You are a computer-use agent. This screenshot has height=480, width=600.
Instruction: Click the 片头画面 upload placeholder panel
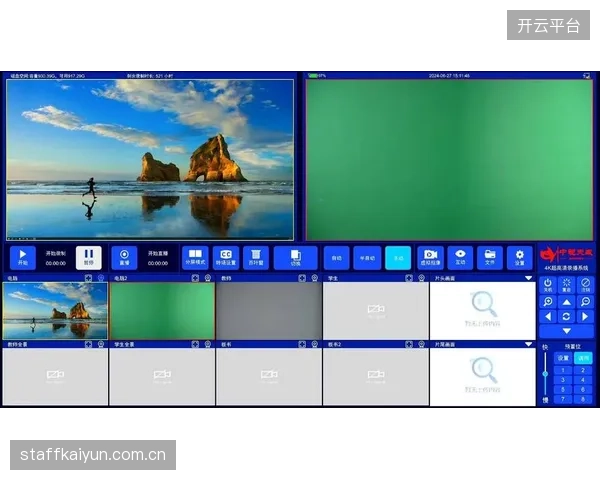[483, 311]
